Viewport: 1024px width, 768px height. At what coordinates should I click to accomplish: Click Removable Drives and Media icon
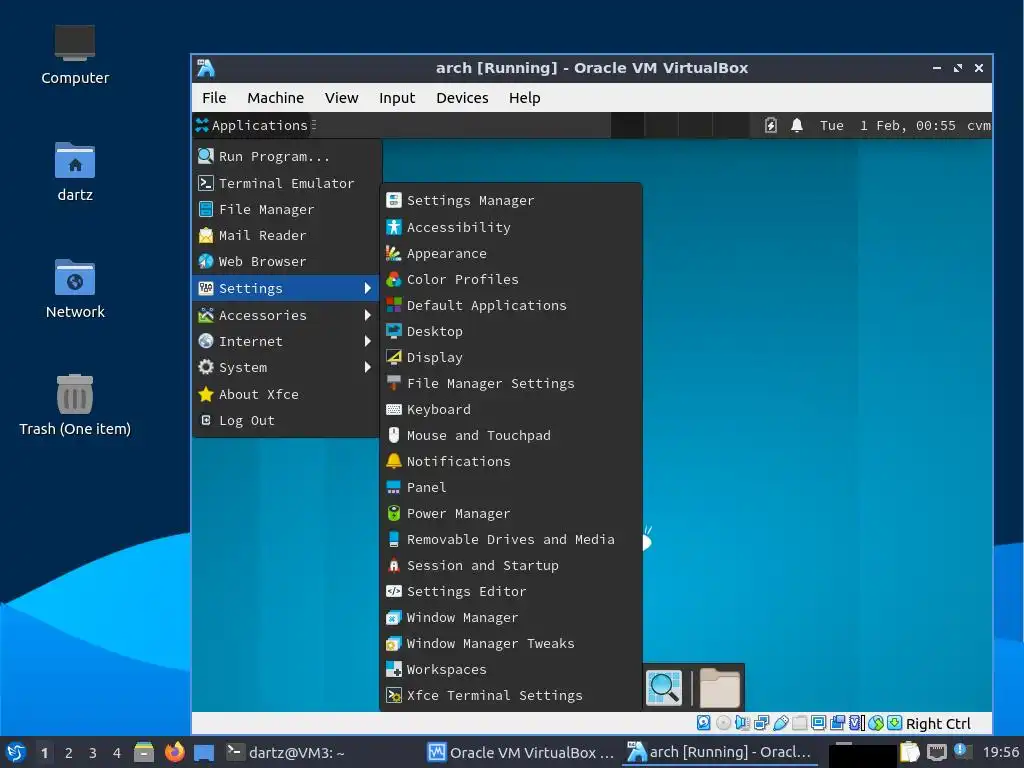click(394, 539)
